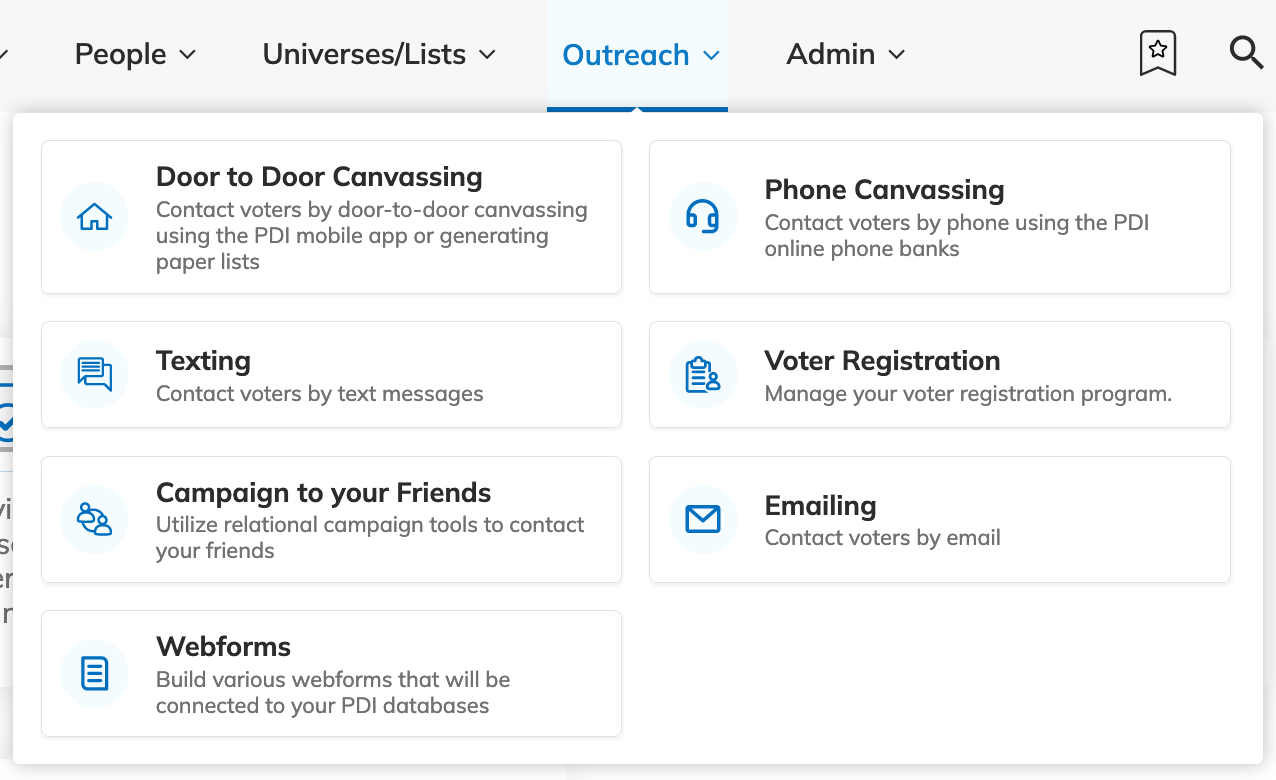
Task: Click the Voter Registration clipboard icon
Action: 703,374
